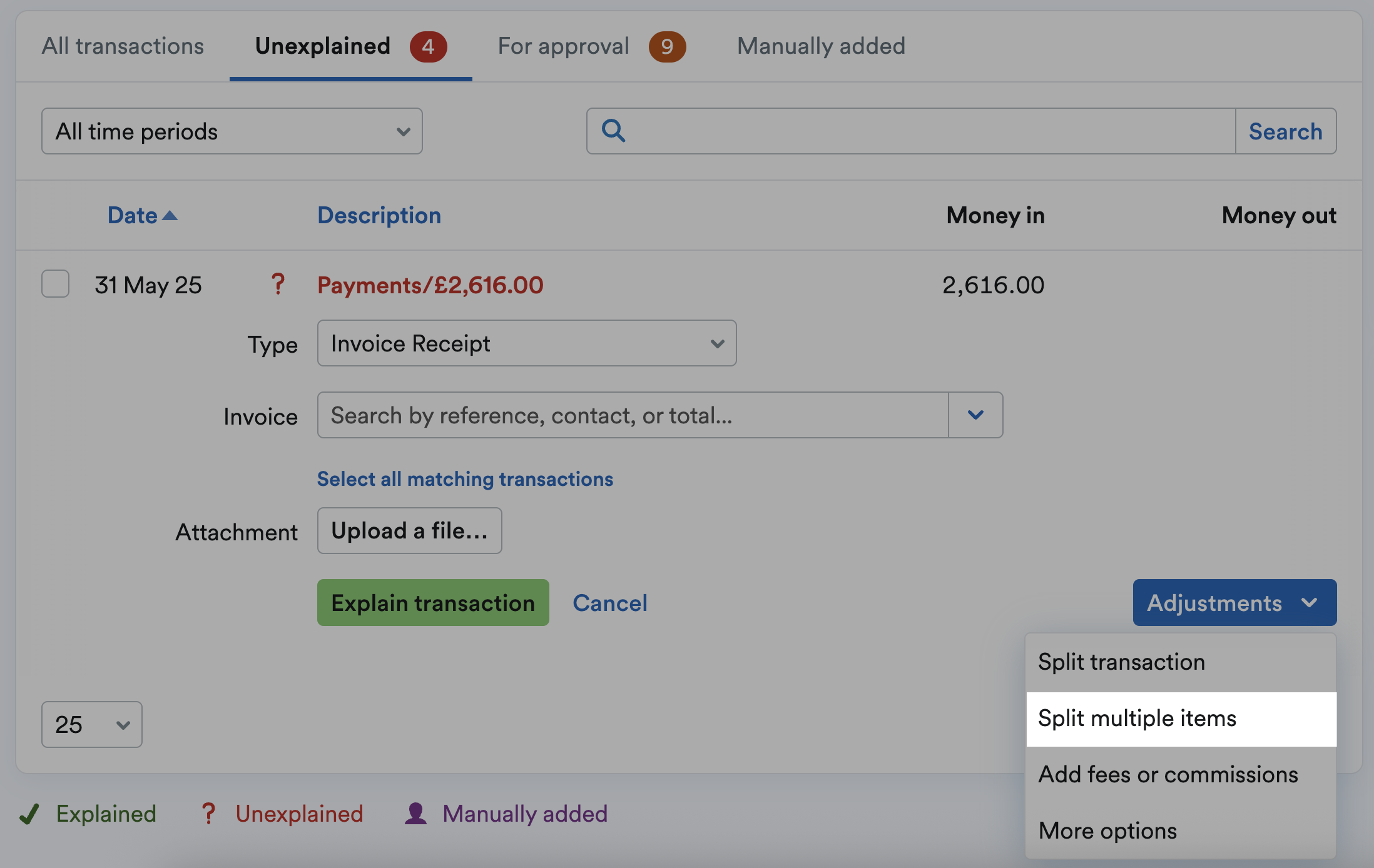Expand the Invoice search dropdown arrow
The height and width of the screenshot is (868, 1374).
(975, 415)
